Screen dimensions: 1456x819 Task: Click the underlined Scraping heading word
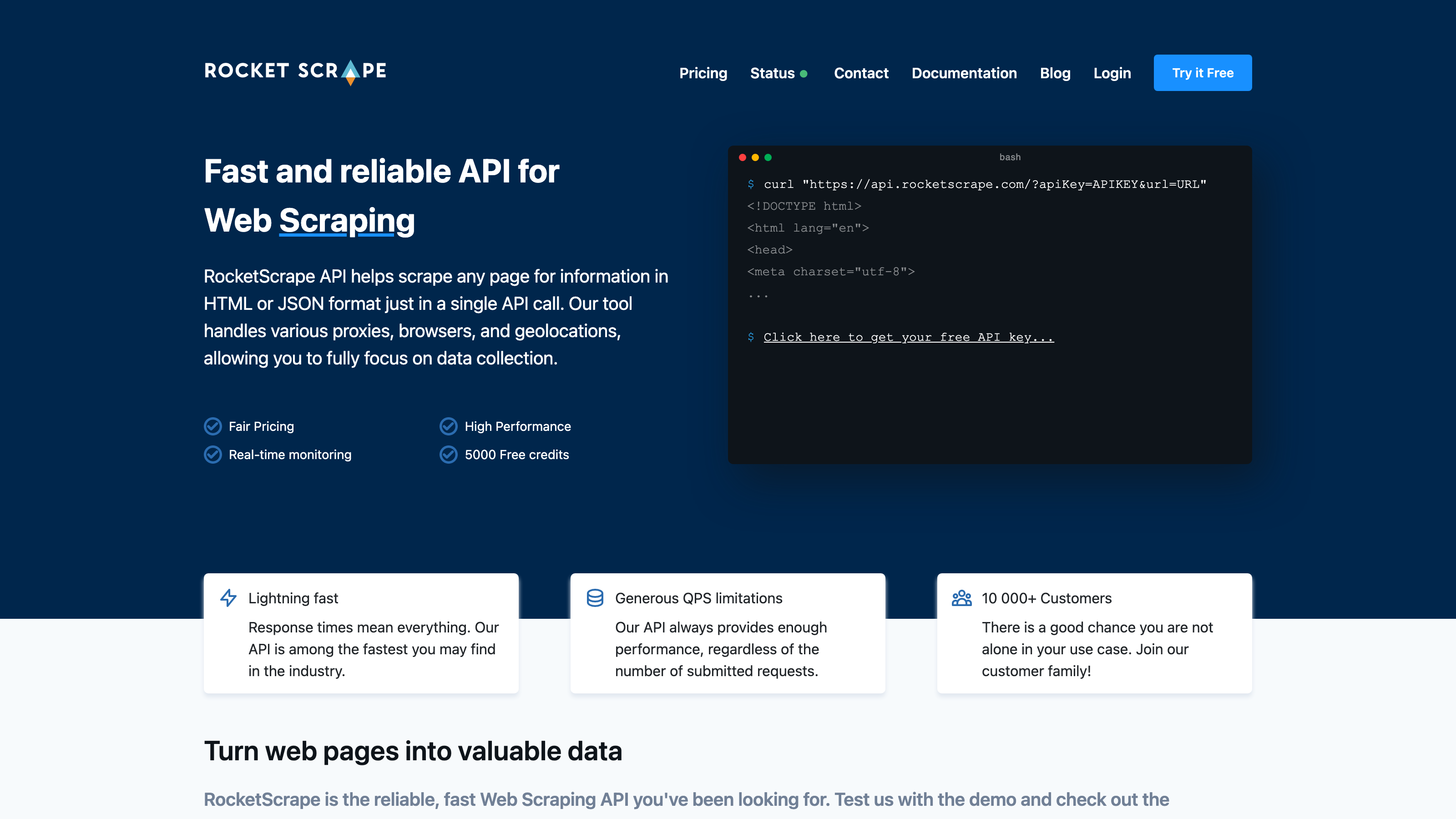[346, 220]
